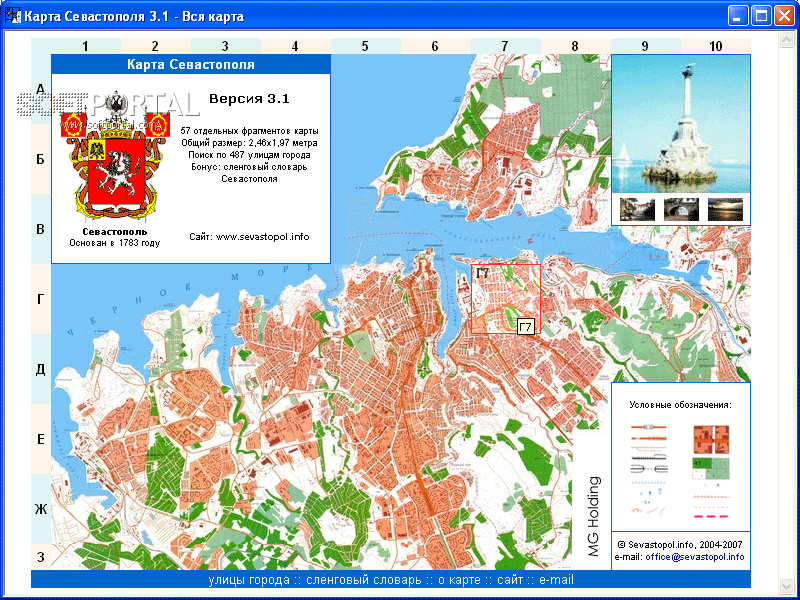Click the 'e-mail' link in bottom bar
The height and width of the screenshot is (600, 800).
[557, 580]
